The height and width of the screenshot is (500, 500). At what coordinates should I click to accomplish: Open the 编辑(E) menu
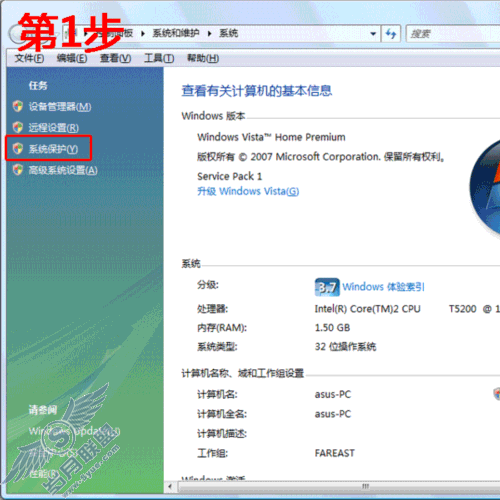point(72,58)
